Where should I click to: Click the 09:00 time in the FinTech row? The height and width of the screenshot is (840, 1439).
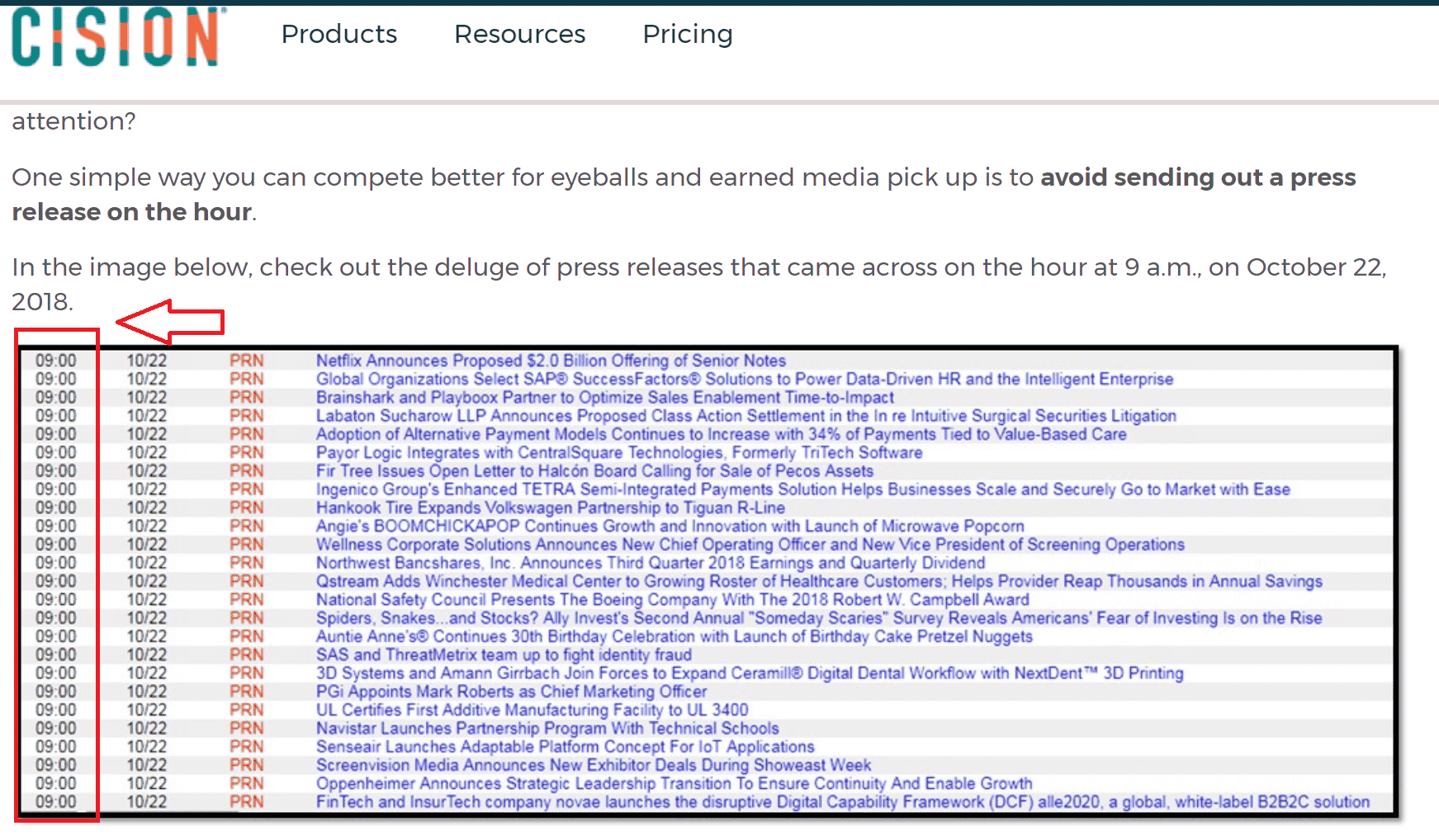55,802
